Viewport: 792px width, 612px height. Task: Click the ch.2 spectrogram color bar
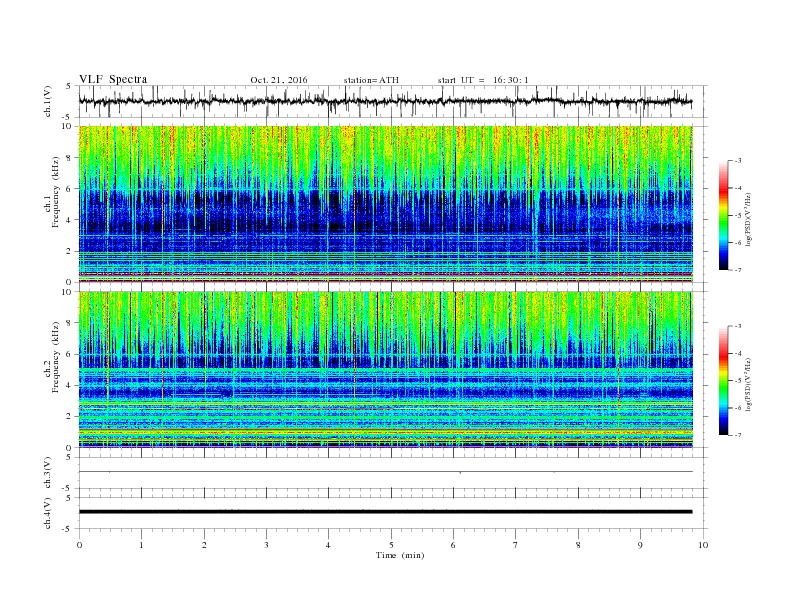[724, 380]
